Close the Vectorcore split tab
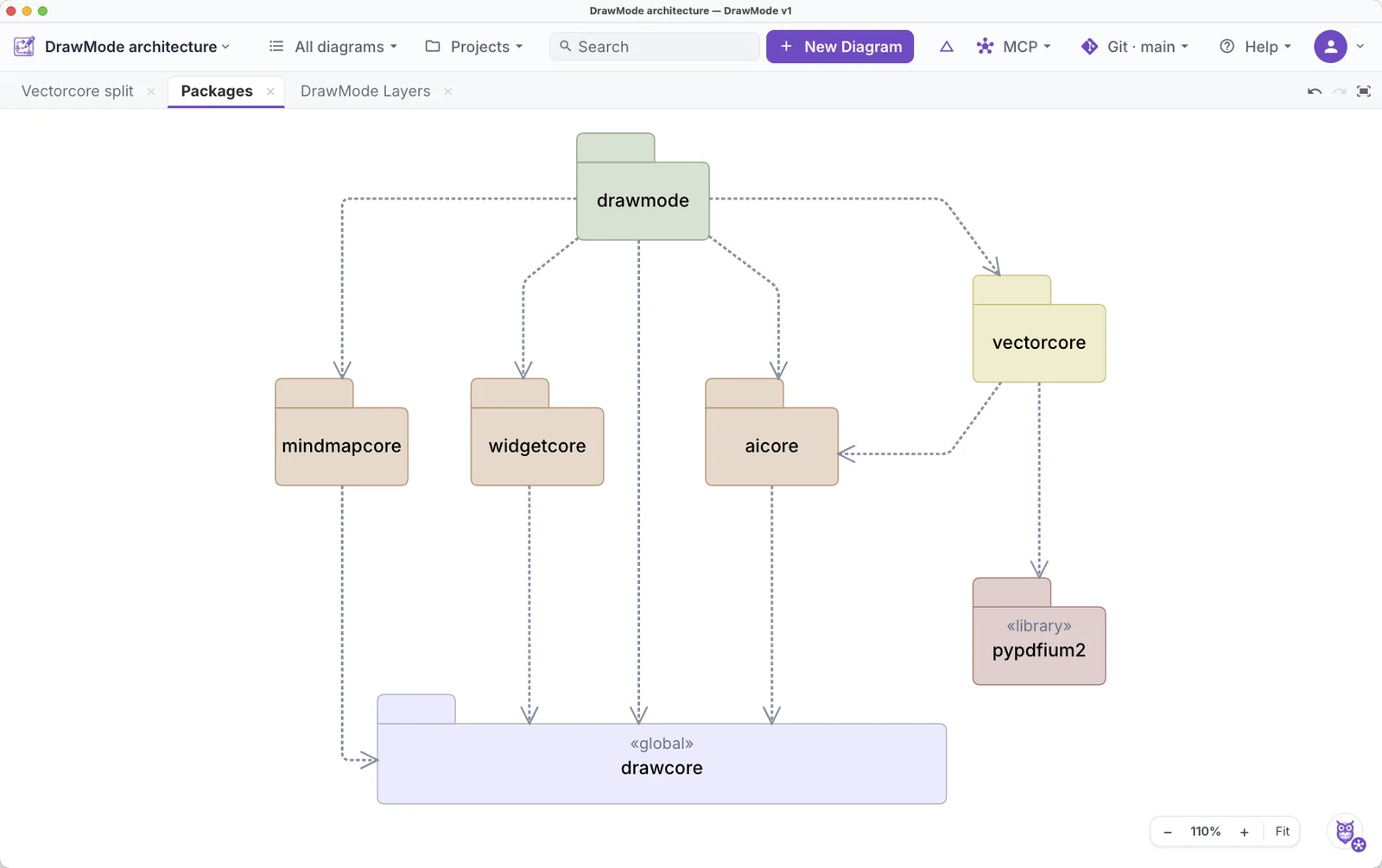 pos(151,92)
